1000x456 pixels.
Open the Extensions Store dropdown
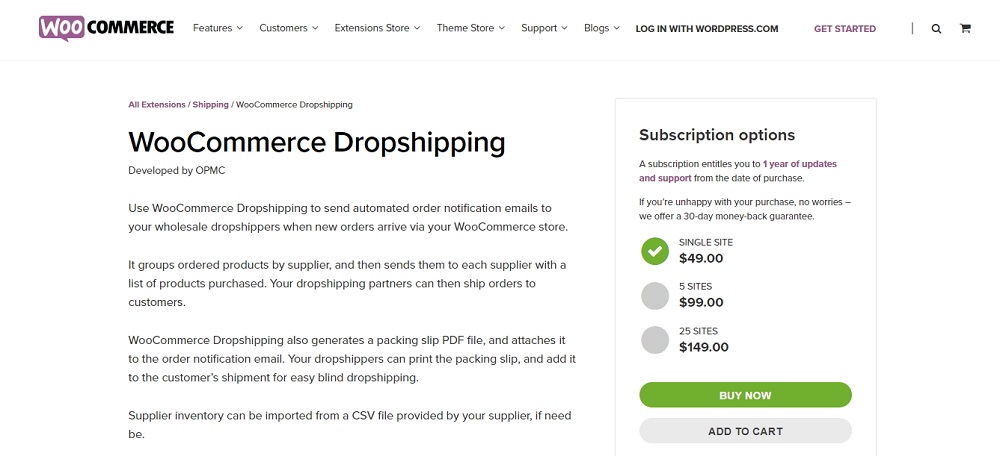377,28
